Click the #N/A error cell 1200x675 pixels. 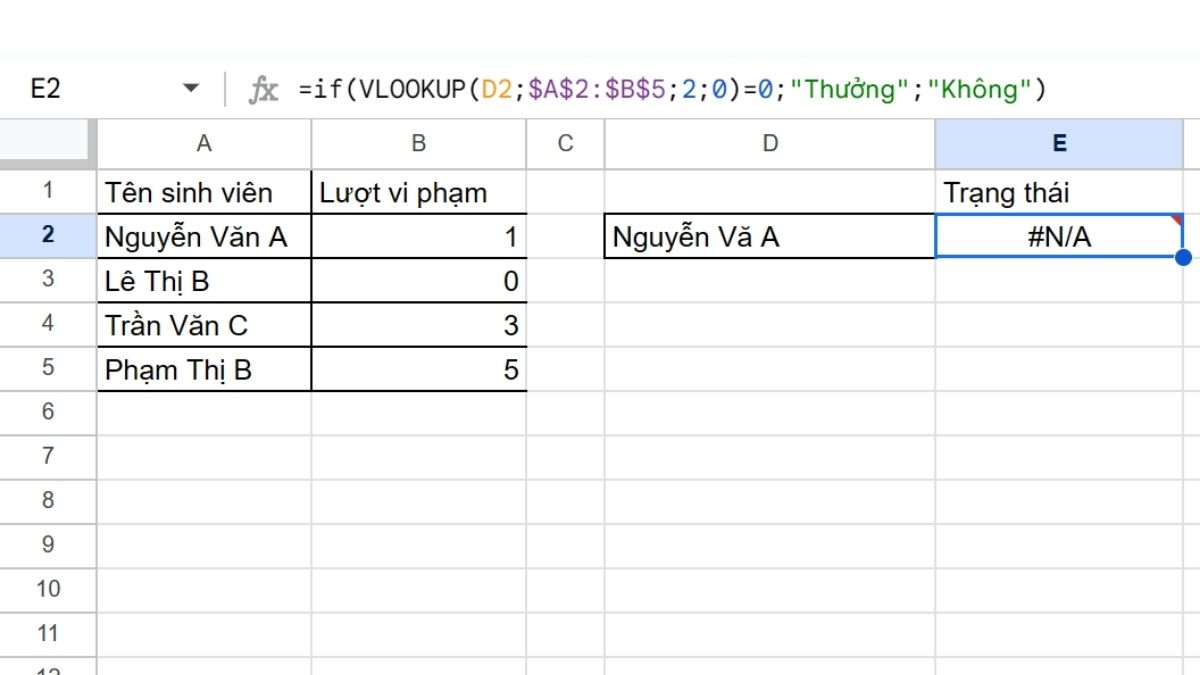point(1059,236)
